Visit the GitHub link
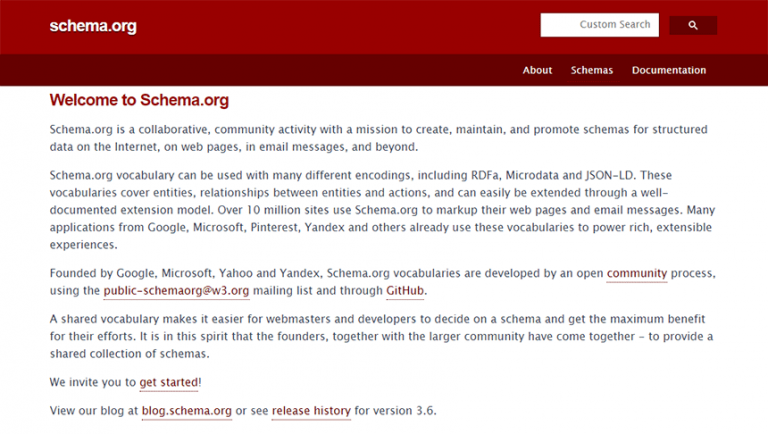 pyautogui.click(x=405, y=290)
